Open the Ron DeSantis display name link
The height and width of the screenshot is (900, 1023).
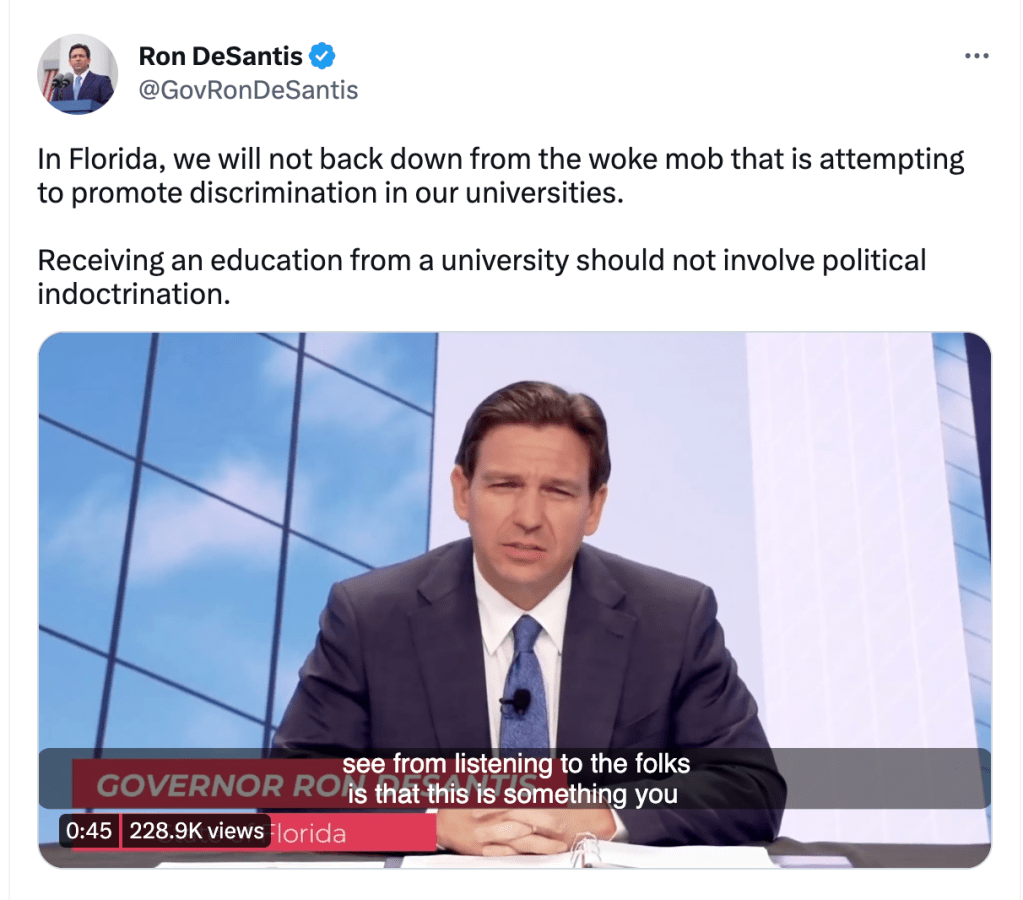[221, 56]
